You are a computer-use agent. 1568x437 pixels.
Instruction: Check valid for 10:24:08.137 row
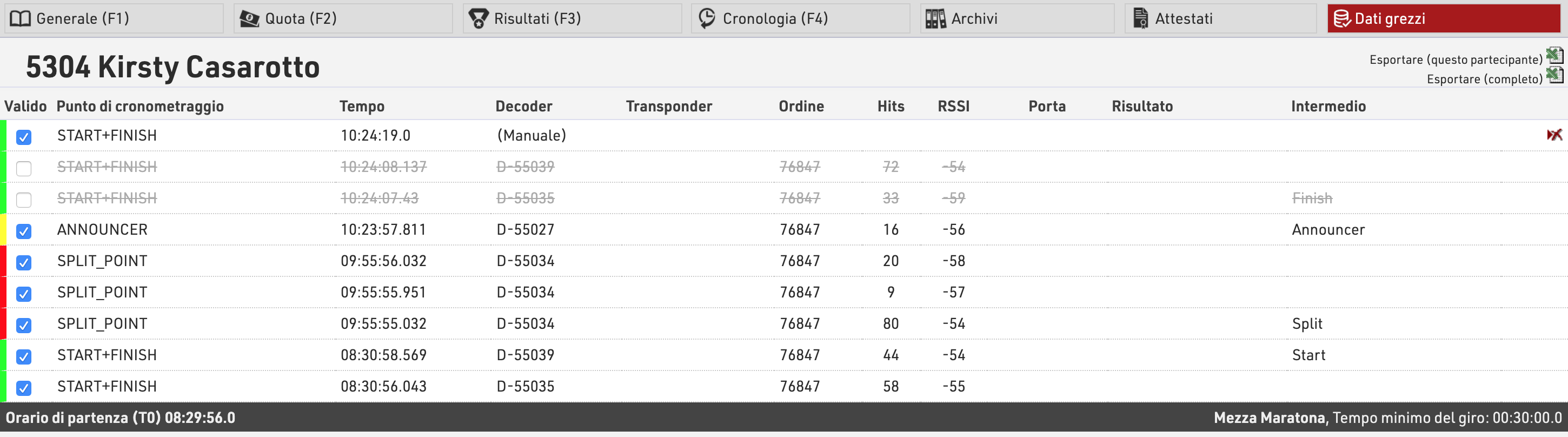tap(24, 169)
